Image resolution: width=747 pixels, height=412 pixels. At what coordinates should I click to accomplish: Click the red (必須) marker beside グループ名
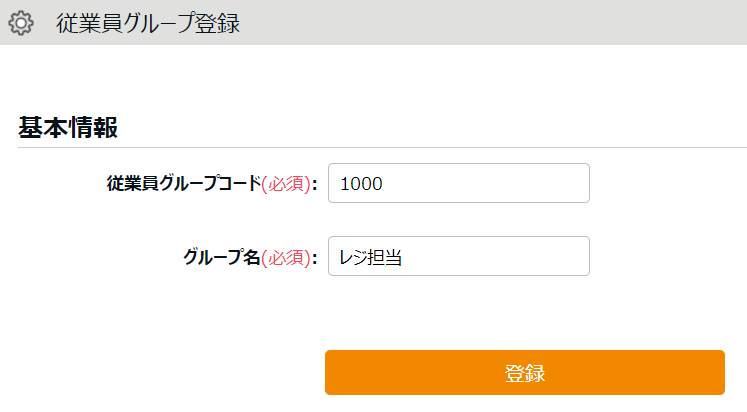(286, 256)
